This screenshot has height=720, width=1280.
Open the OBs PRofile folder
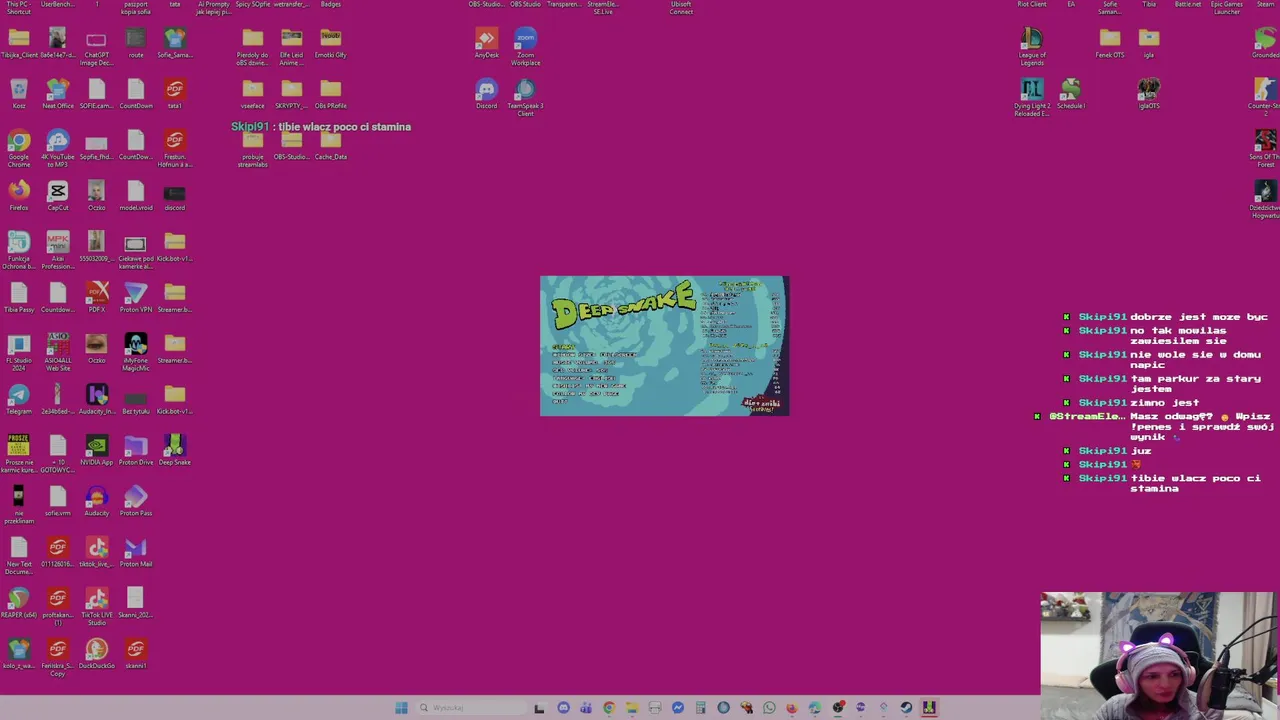click(x=331, y=94)
